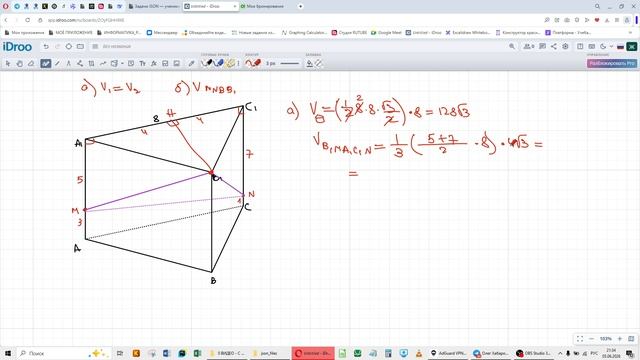The width and height of the screenshot is (640, 360).
Task: Select the shapes tool
Action: pyautogui.click(x=114, y=63)
